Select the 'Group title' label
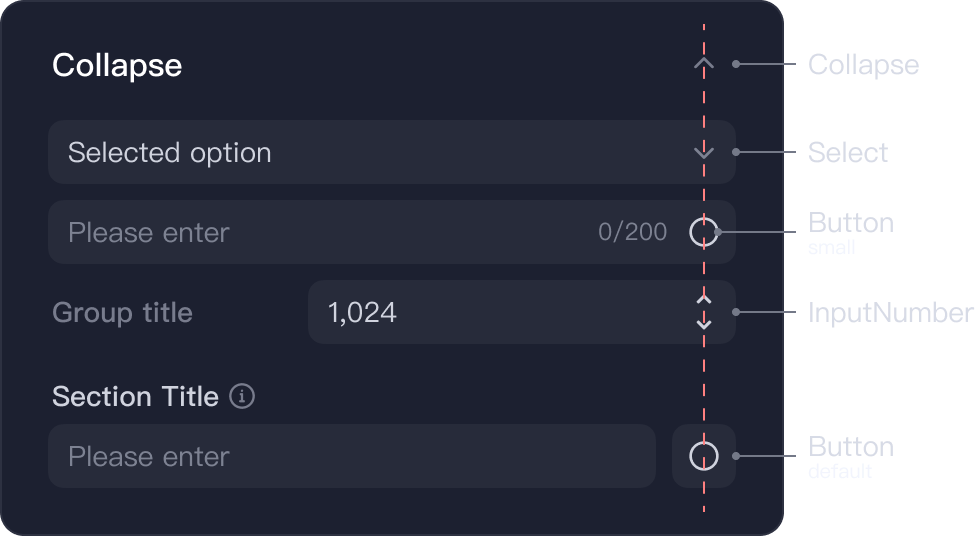The image size is (976, 536). 123,313
